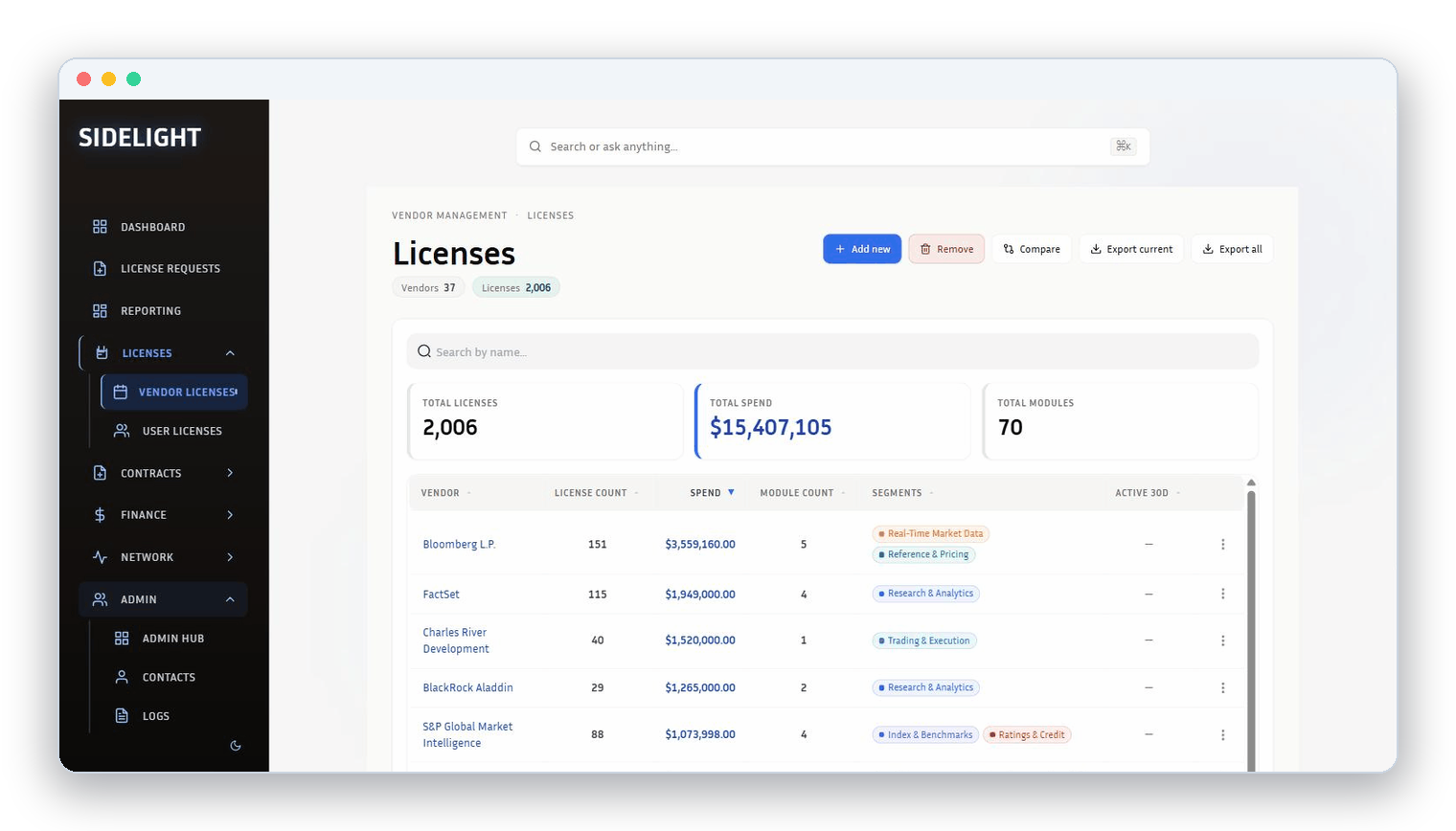Click the Reporting icon in sidebar

coord(100,311)
